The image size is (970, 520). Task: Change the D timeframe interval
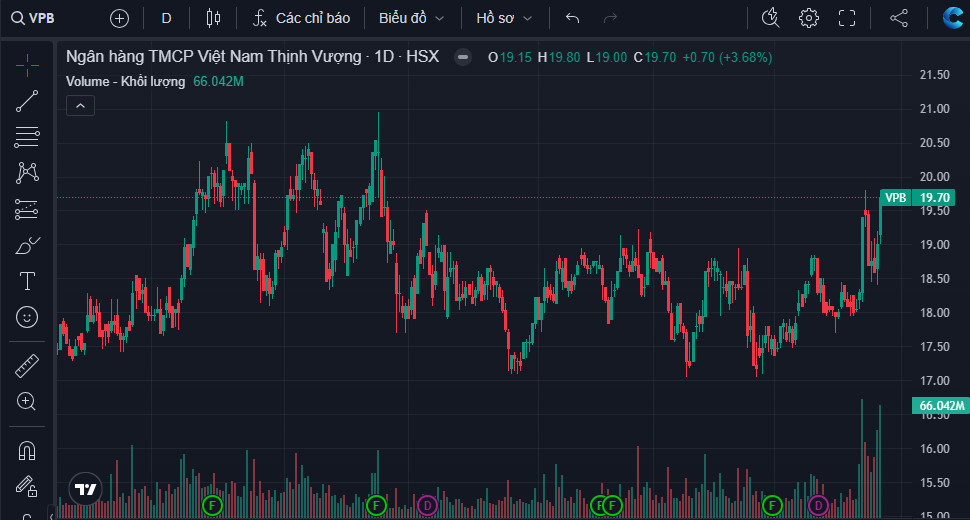click(166, 18)
